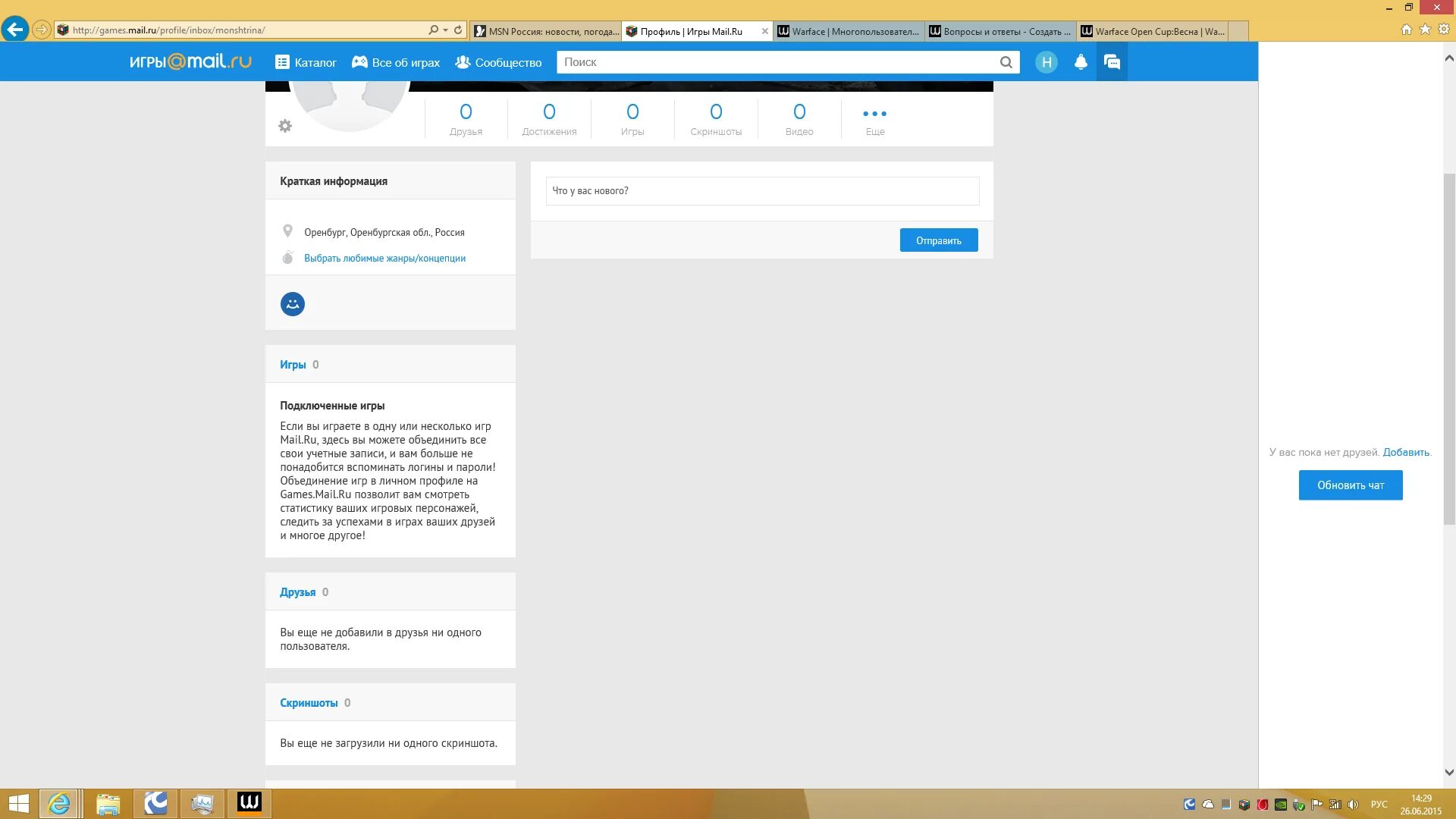Switch to the MSN Россия browser tab
The width and height of the screenshot is (1456, 819).
pyautogui.click(x=545, y=31)
